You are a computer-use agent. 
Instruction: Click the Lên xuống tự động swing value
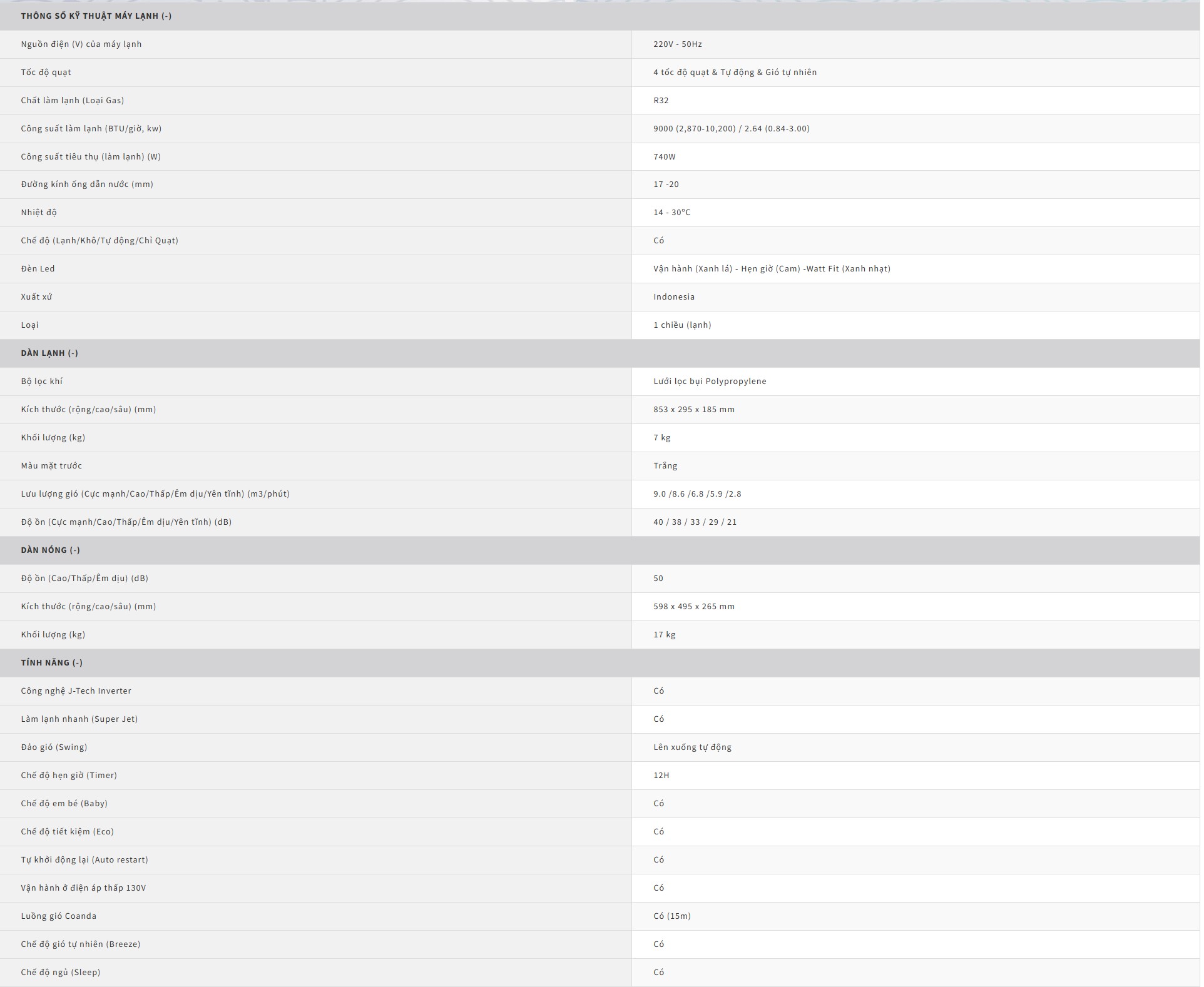click(692, 747)
